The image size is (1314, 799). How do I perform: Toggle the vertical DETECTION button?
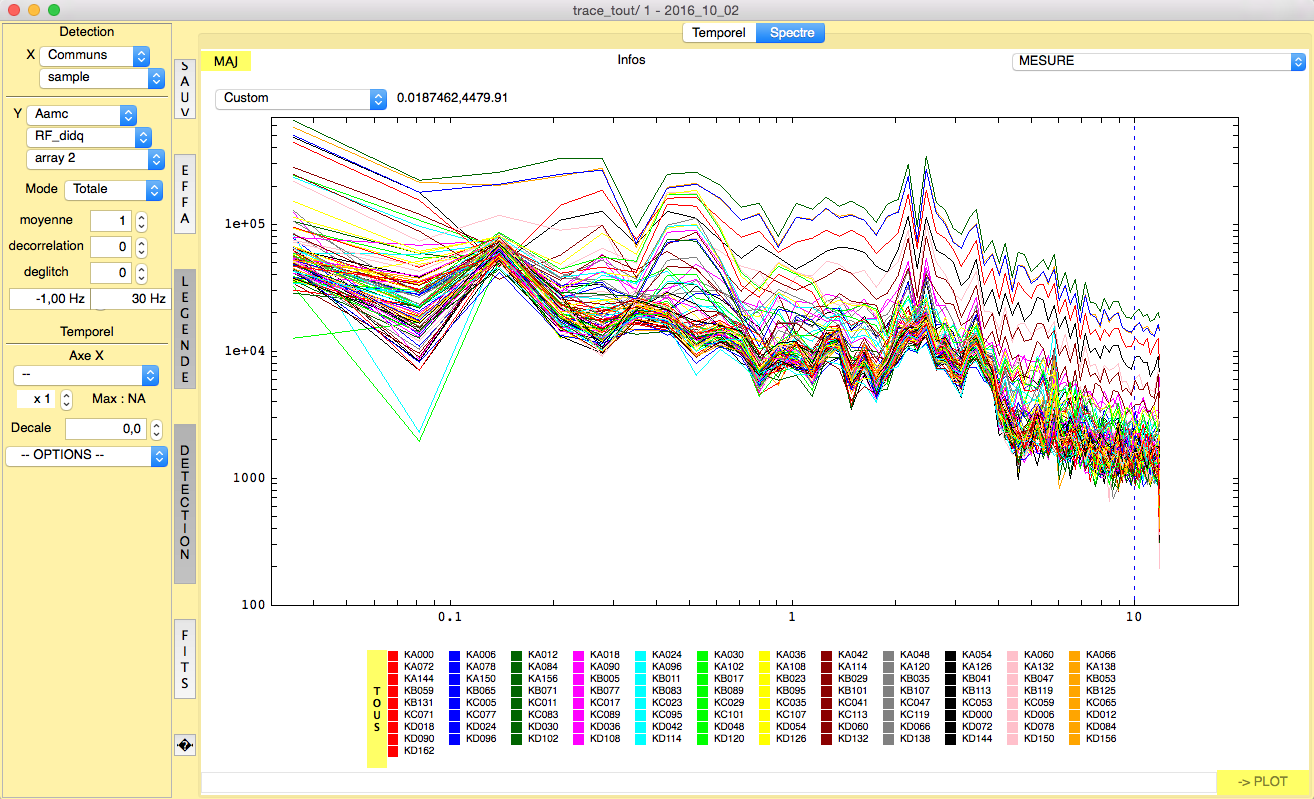pyautogui.click(x=184, y=503)
